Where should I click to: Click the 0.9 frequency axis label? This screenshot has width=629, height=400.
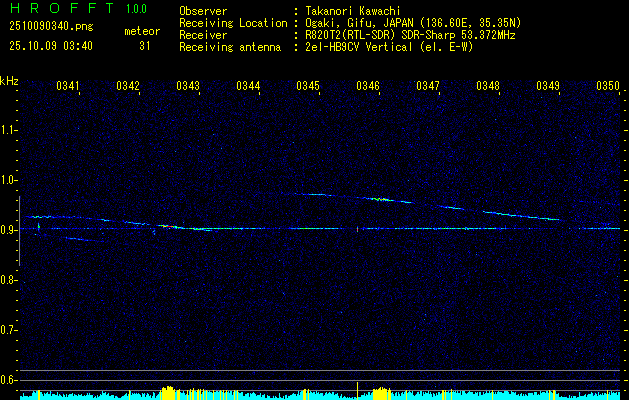(9, 230)
